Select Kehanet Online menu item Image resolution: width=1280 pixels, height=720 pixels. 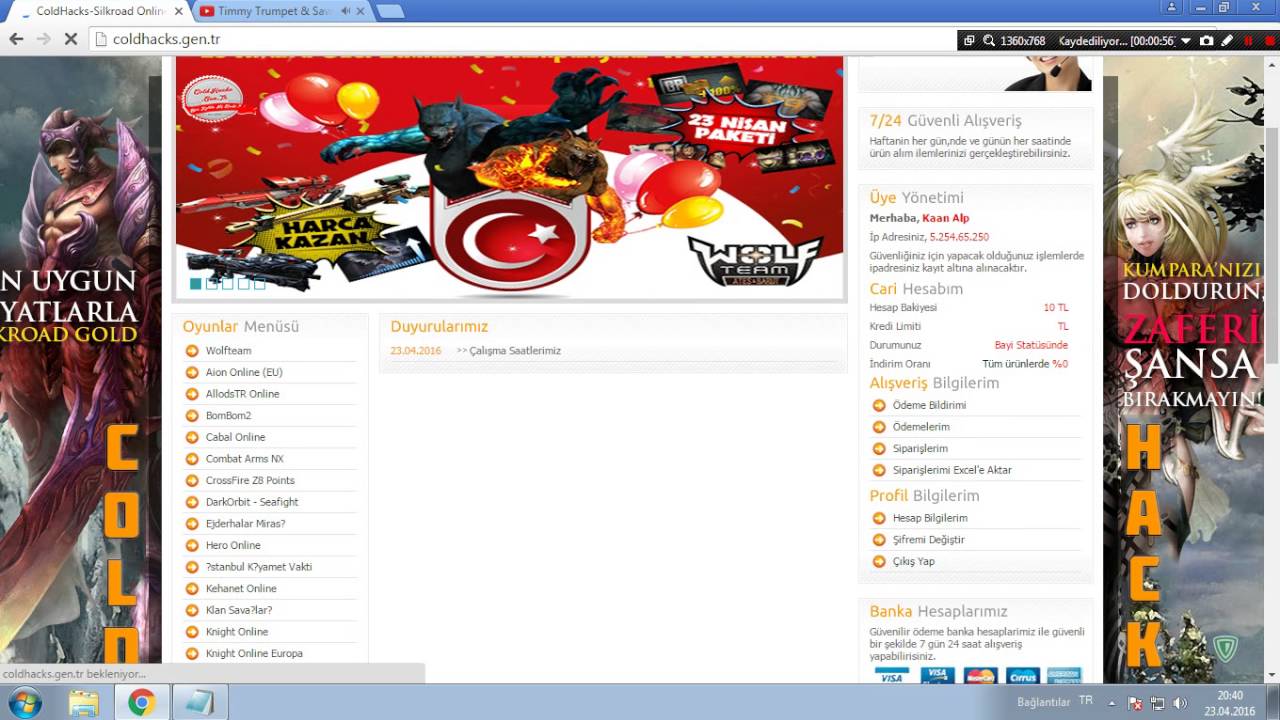click(x=241, y=589)
